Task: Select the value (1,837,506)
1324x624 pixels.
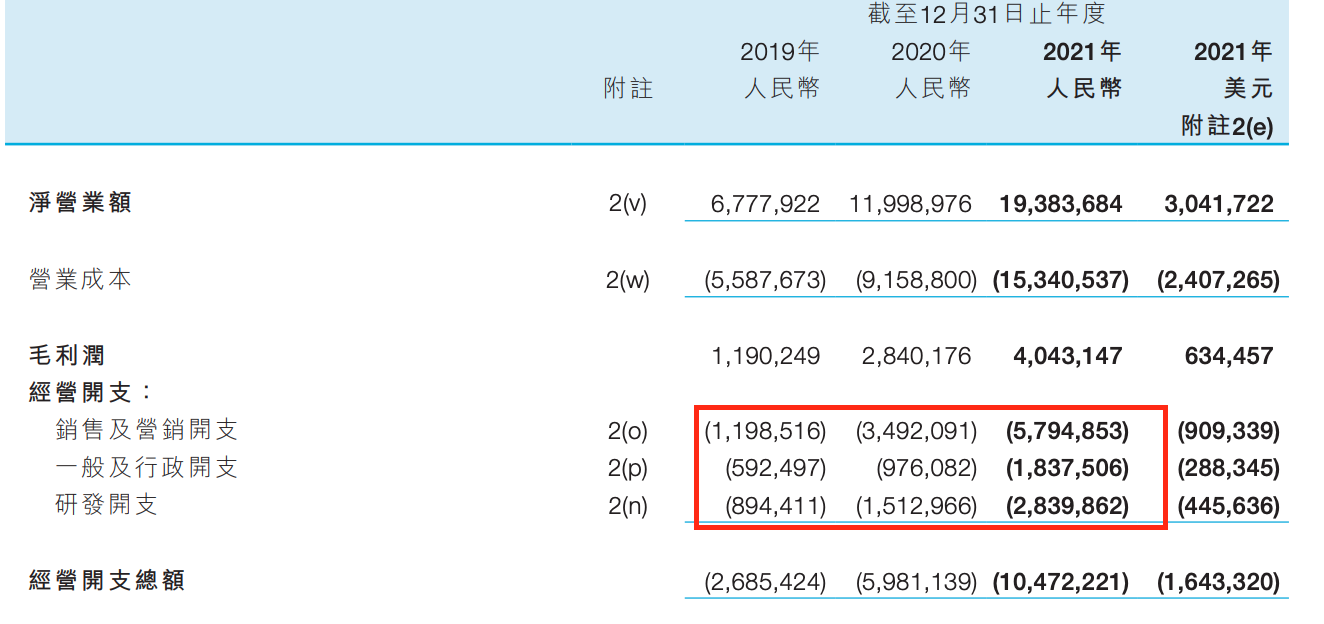Action: coord(1066,468)
